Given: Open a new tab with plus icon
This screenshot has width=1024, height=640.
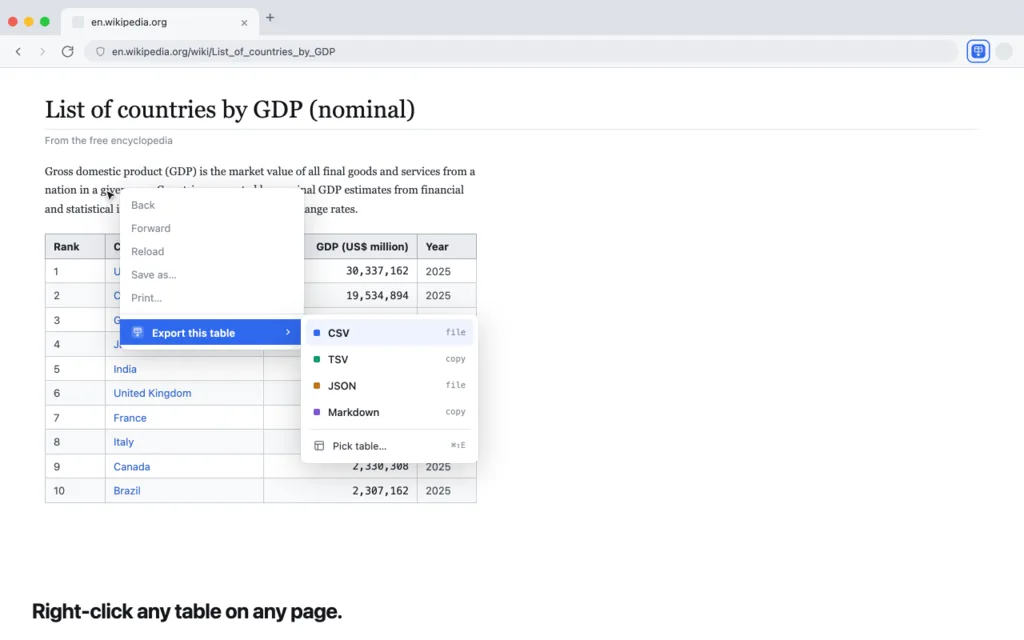Looking at the screenshot, I should tap(270, 18).
